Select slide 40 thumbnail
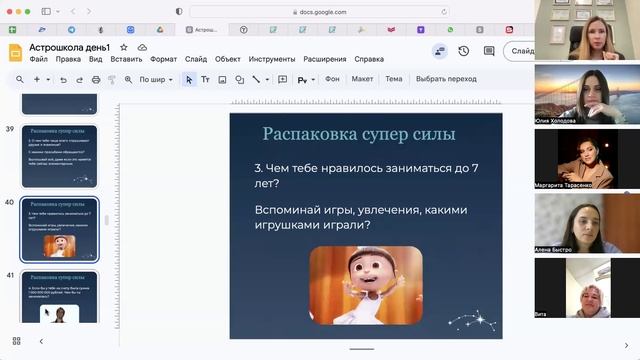 click(60, 229)
